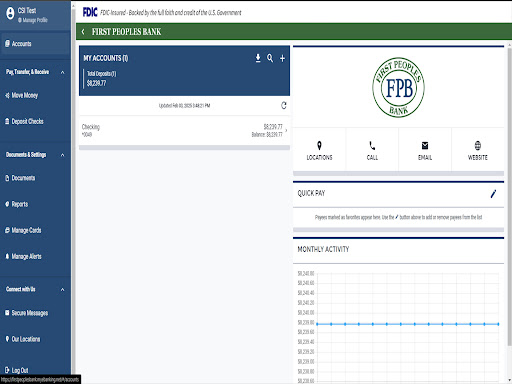Click the right panel vertical scrollbar

pyautogui.click(x=509, y=197)
